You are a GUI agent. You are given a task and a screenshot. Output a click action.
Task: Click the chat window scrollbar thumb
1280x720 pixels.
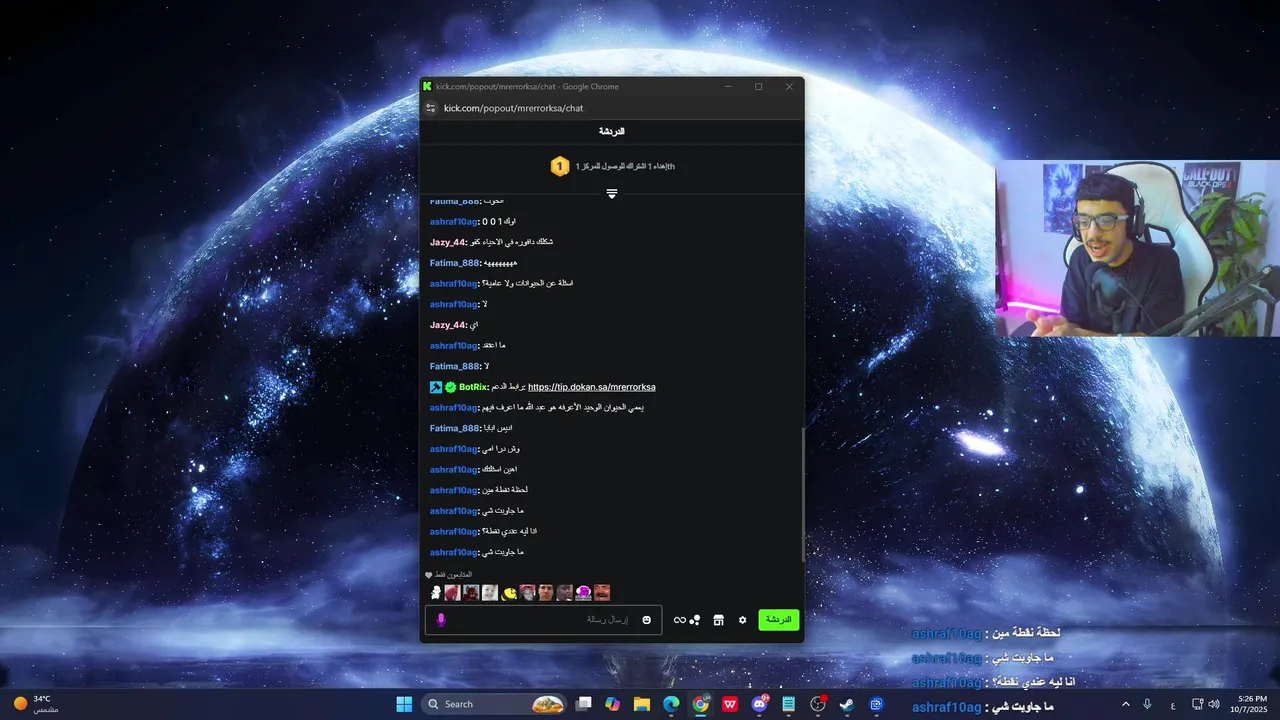[x=802, y=495]
